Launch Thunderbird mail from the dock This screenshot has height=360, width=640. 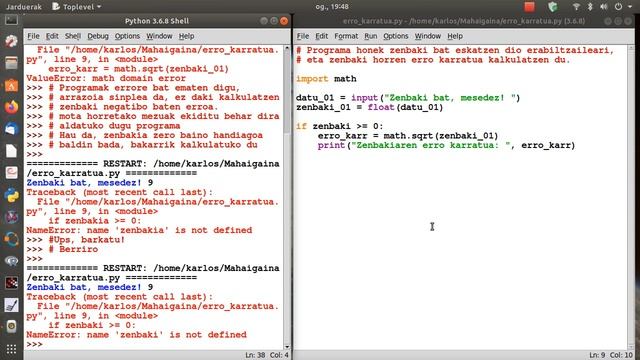[11, 129]
